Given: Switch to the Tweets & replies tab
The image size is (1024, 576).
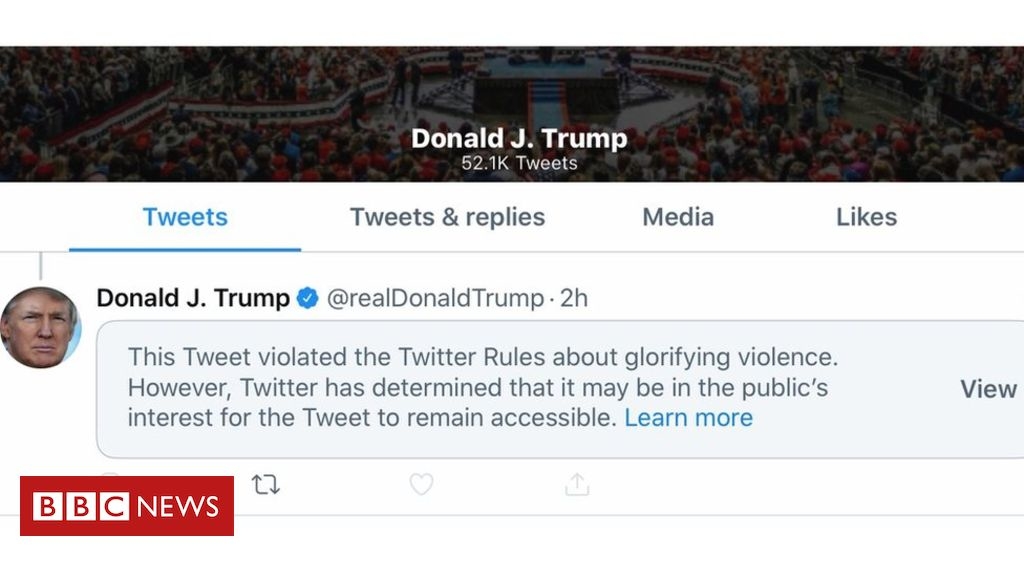Looking at the screenshot, I should (447, 217).
